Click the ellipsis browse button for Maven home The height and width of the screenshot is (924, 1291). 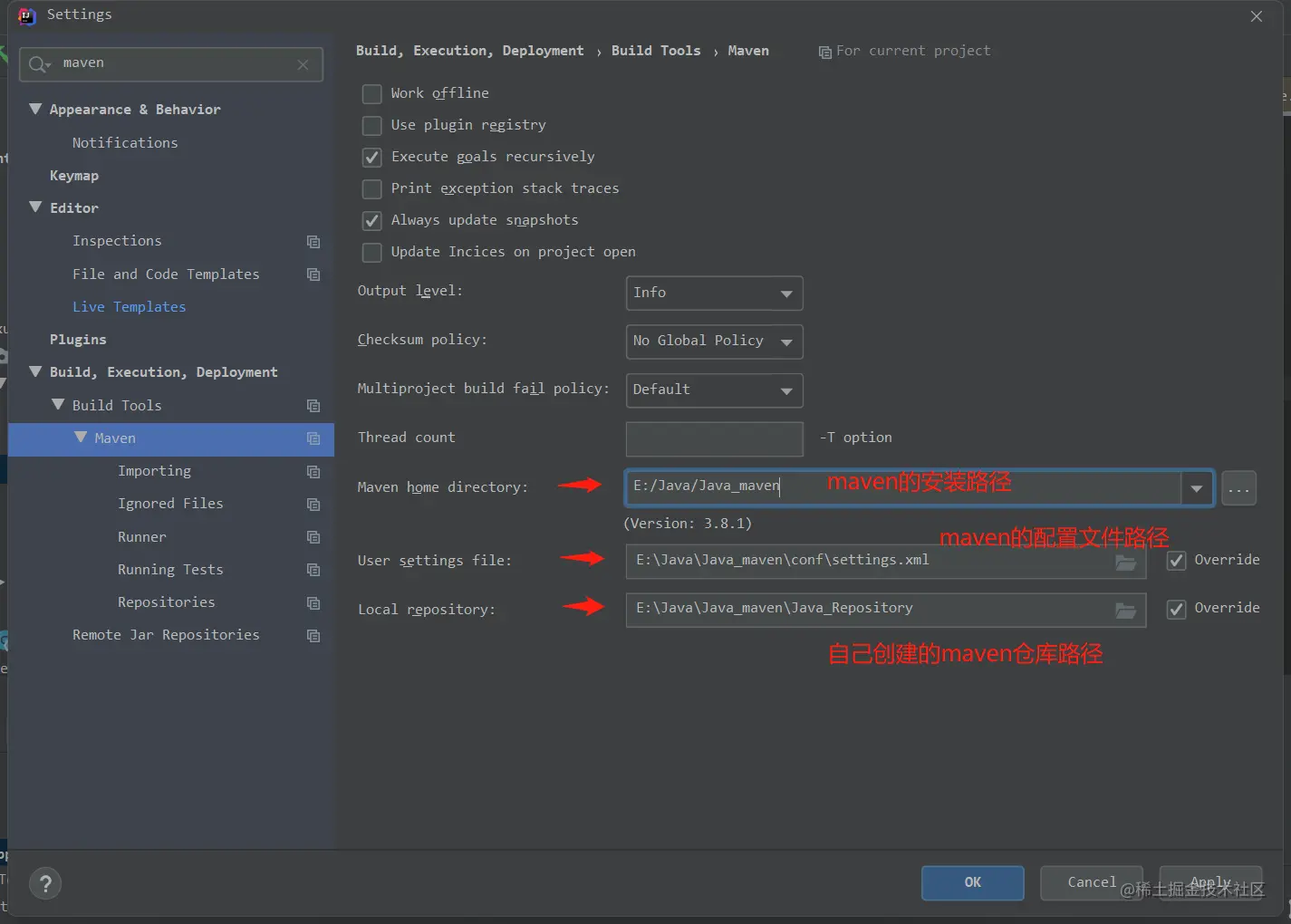click(1238, 489)
